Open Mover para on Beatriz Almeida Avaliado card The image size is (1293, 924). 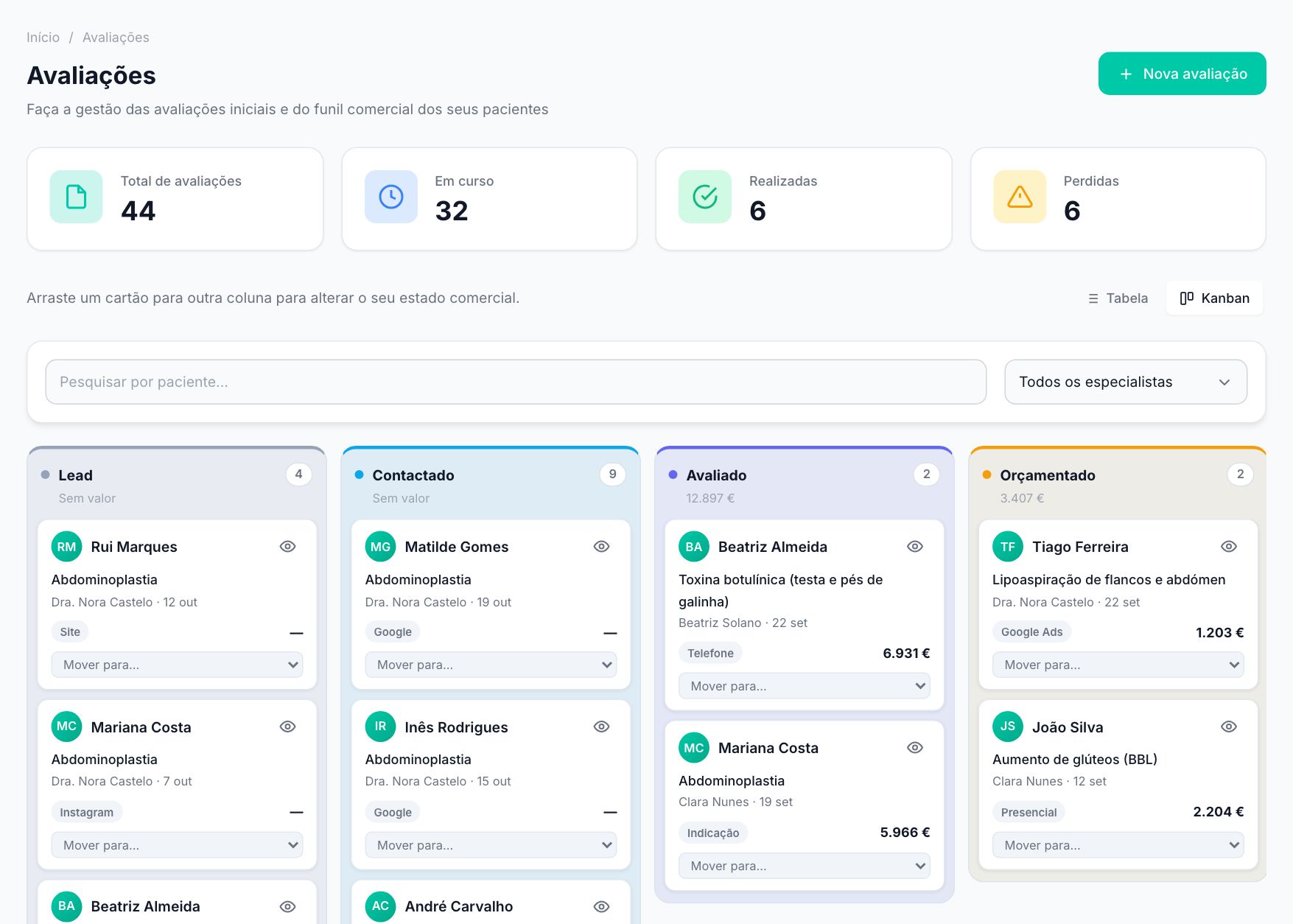coord(804,686)
